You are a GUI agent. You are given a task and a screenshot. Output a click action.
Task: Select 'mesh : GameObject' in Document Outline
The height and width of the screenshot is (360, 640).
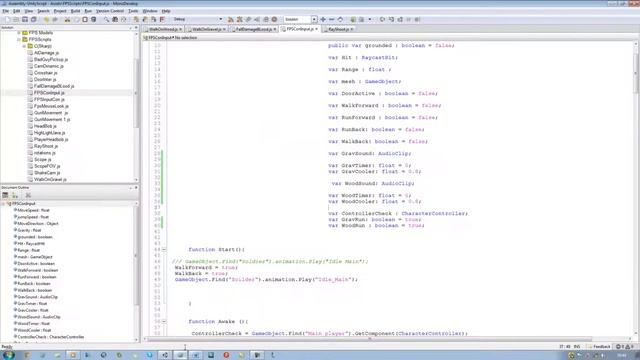click(x=35, y=257)
